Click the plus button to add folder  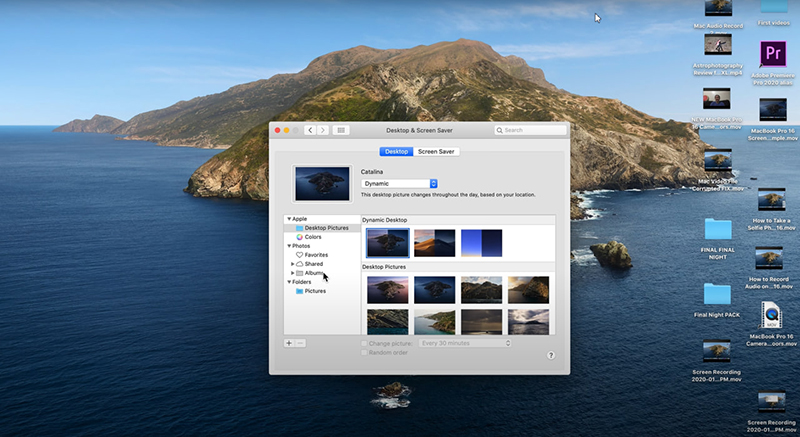pos(289,343)
